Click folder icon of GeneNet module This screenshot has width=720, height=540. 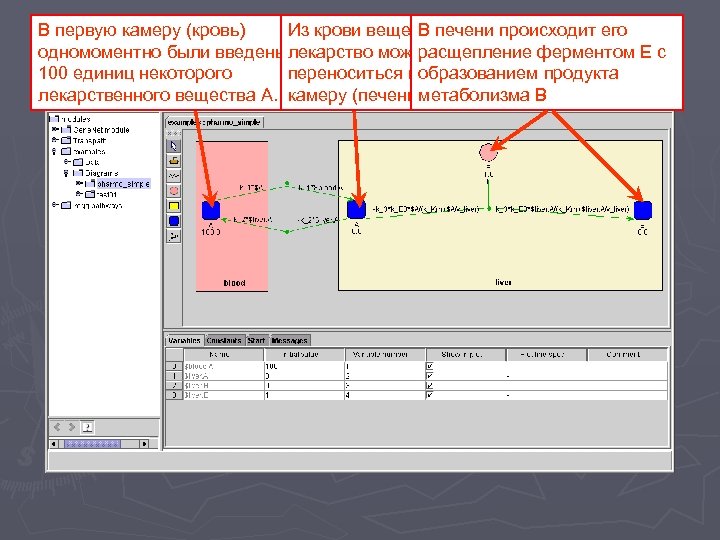(66, 130)
